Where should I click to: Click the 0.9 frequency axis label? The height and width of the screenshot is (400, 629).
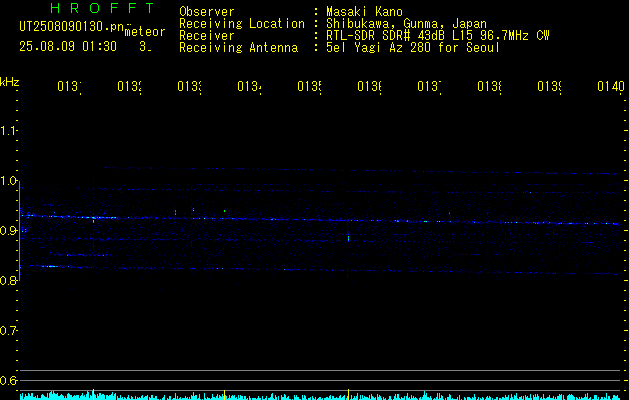point(8,230)
